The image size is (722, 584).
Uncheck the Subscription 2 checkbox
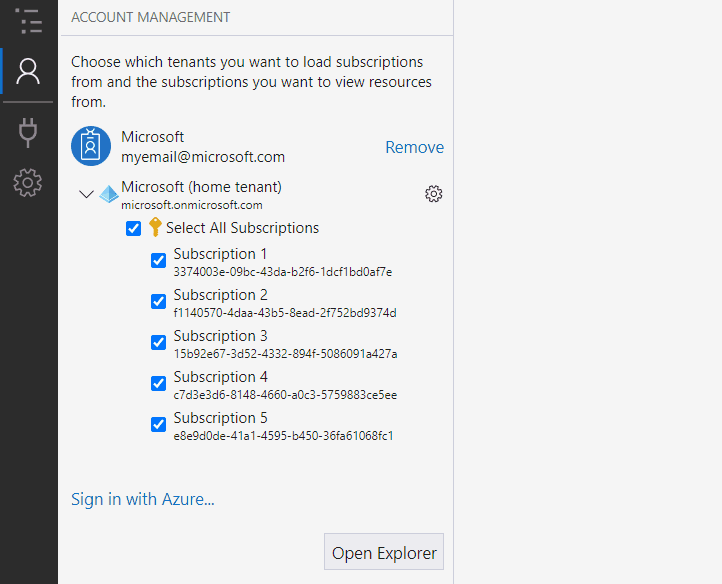[158, 302]
